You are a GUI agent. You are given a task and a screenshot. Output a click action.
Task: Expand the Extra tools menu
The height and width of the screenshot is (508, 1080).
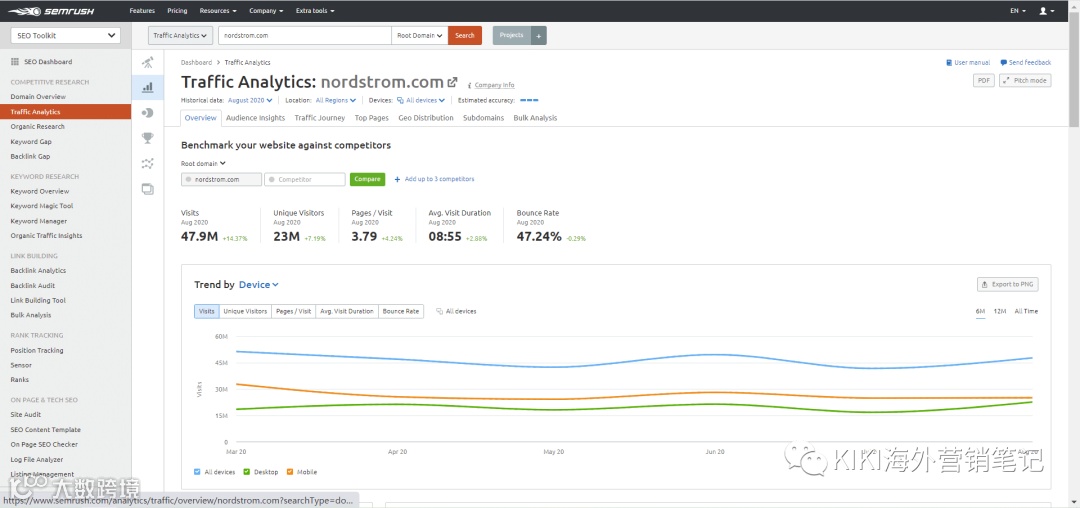point(315,11)
